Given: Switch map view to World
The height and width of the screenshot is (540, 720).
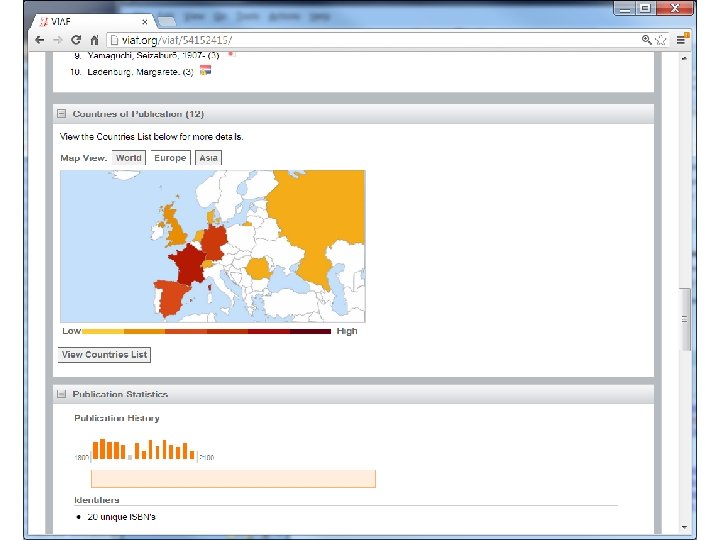Looking at the screenshot, I should [129, 158].
